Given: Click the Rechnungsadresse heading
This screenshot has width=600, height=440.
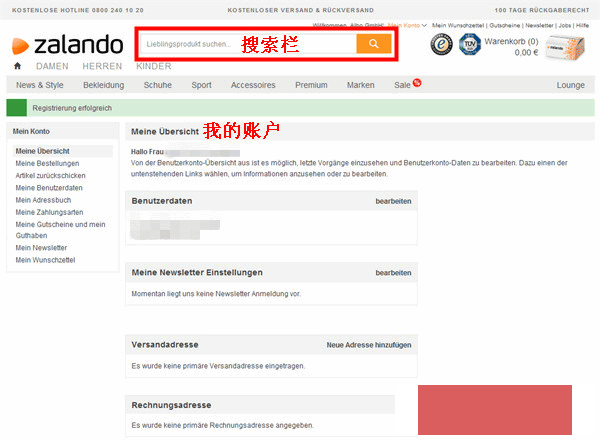Looking at the screenshot, I should coord(171,405).
